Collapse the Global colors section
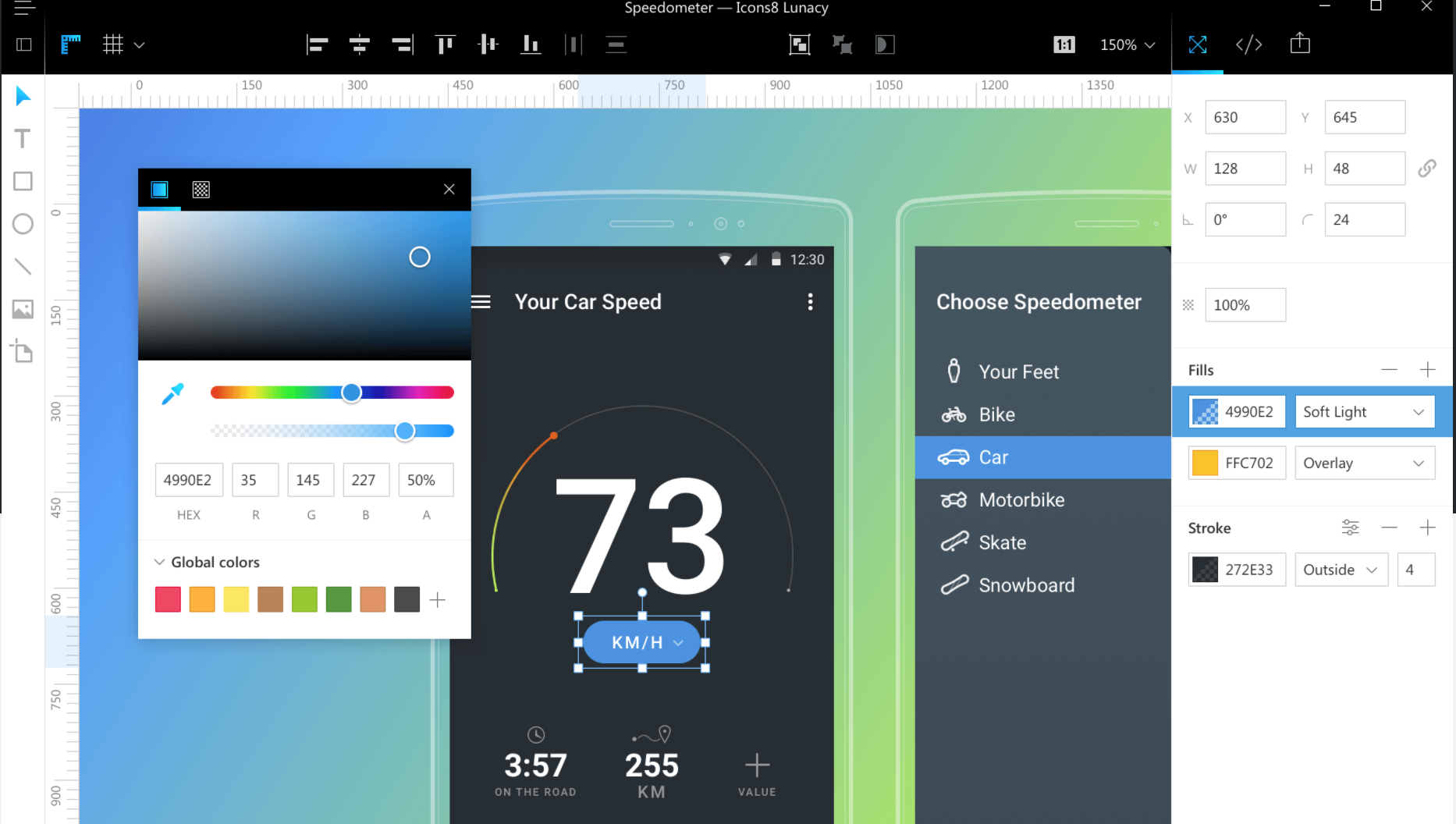The image size is (1456, 824). (x=159, y=562)
